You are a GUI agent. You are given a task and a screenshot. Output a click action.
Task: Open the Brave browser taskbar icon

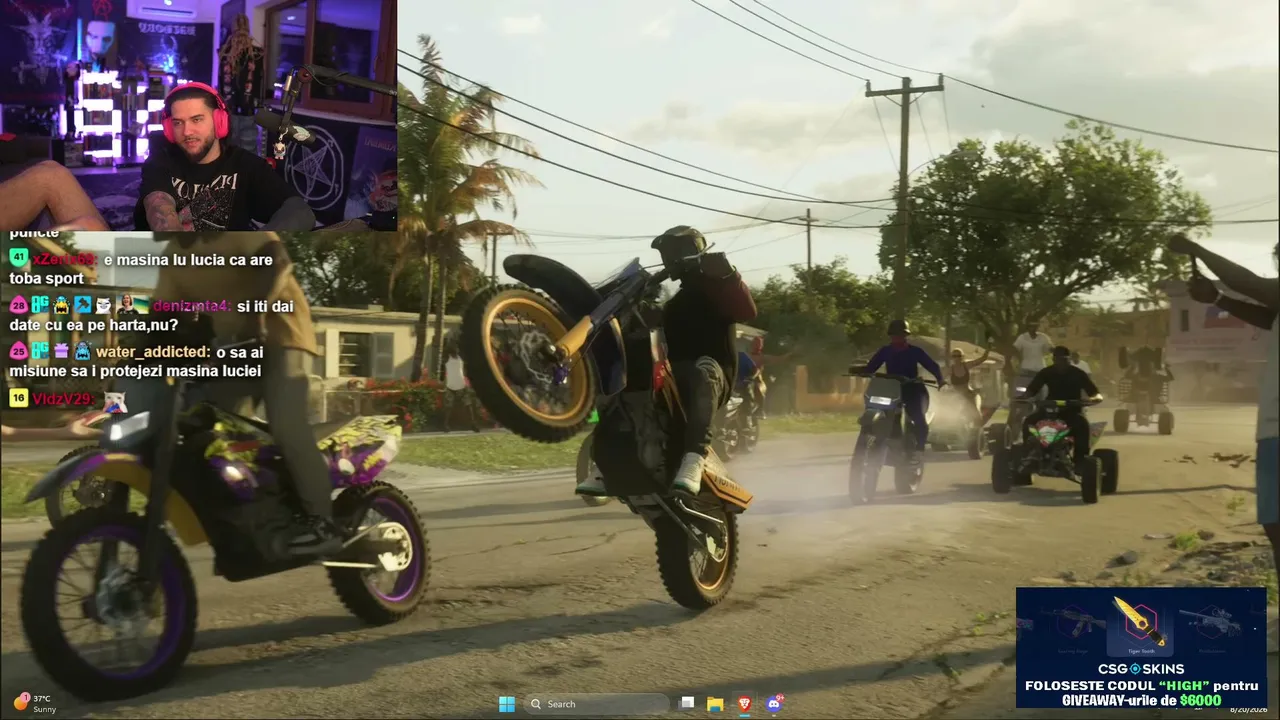(744, 704)
